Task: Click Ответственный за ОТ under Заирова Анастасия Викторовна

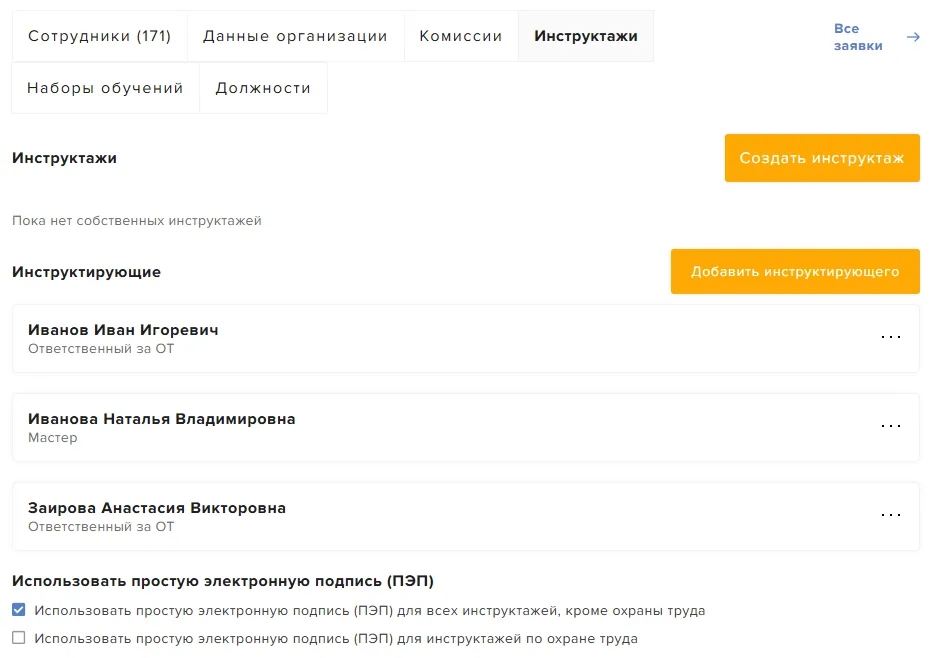Action: pyautogui.click(x=101, y=527)
